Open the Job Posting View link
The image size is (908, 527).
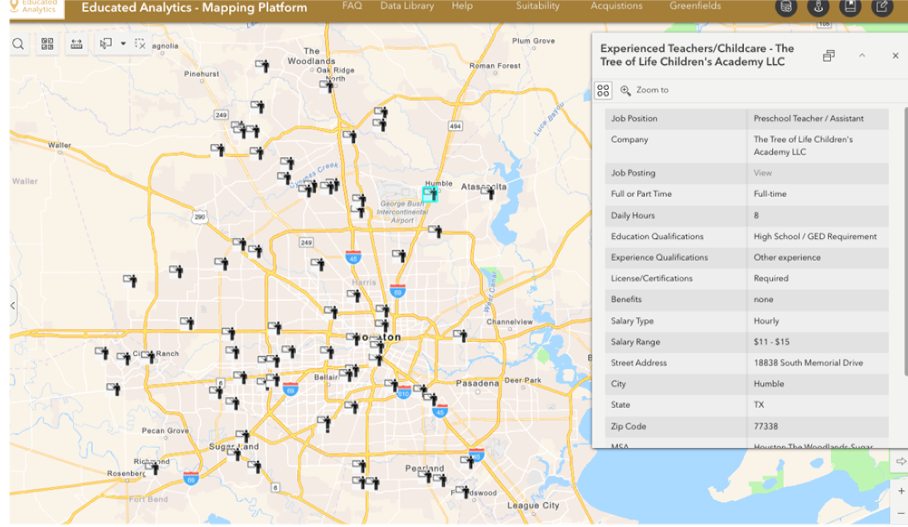click(x=763, y=173)
